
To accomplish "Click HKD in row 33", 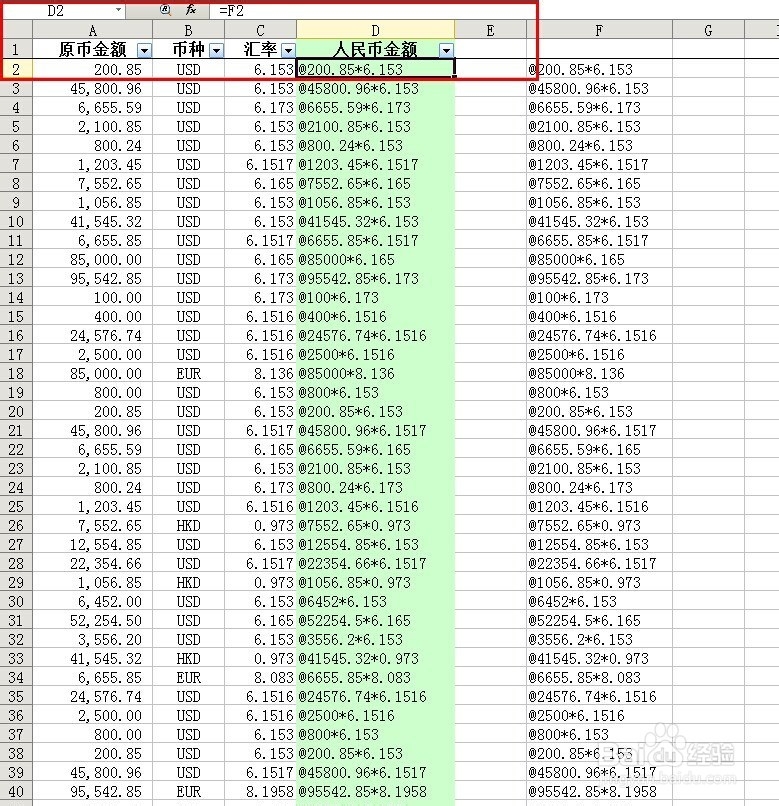I will pos(188,658).
